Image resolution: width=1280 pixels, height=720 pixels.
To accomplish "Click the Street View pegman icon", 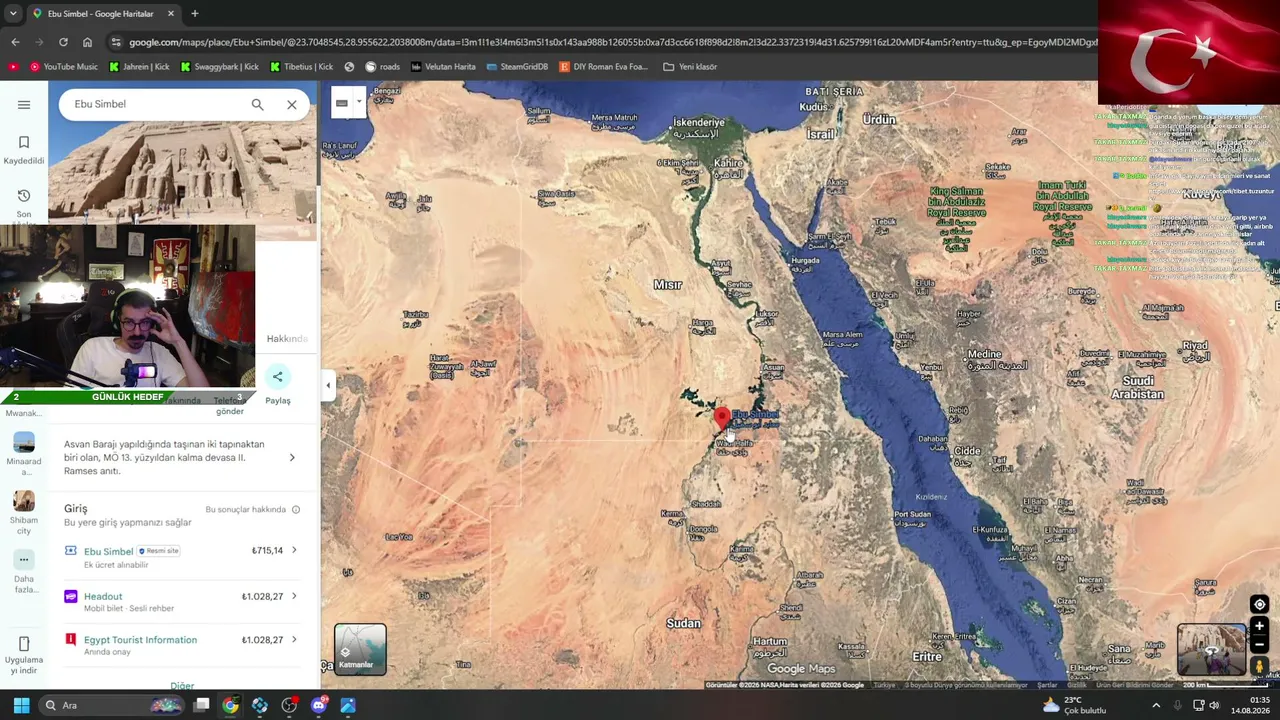I will (1259, 665).
